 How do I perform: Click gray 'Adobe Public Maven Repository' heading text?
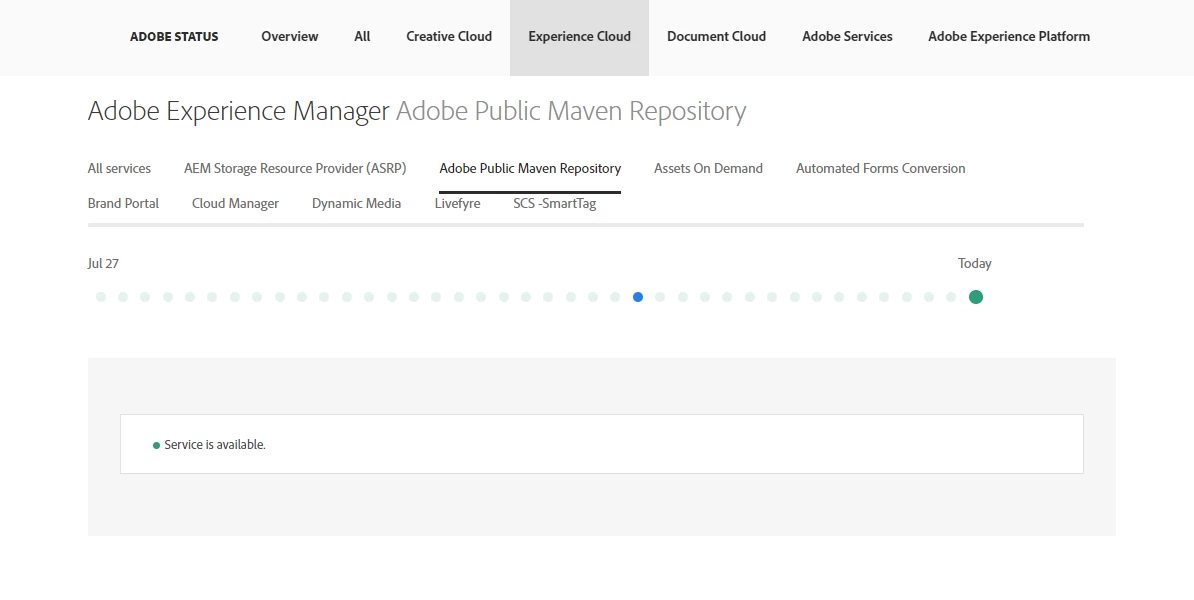point(571,111)
